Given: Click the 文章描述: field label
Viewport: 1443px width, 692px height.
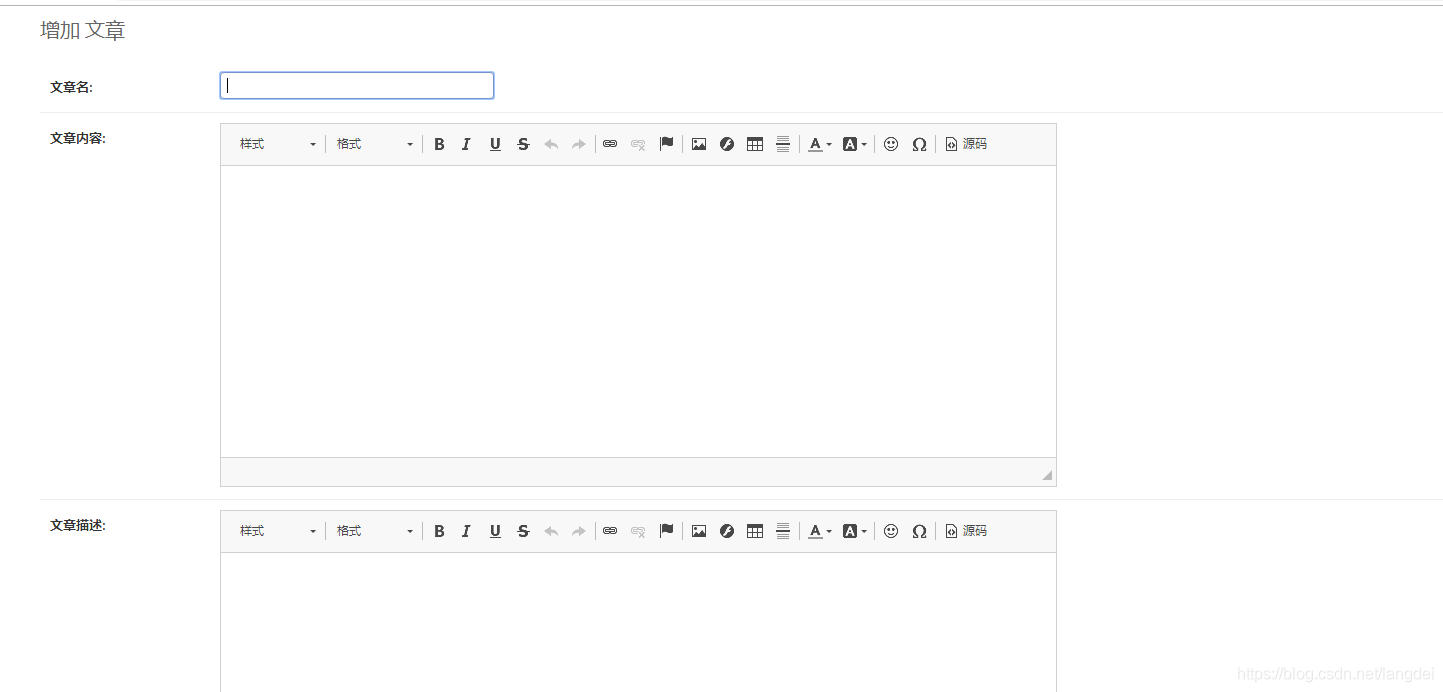Looking at the screenshot, I should coord(78,525).
